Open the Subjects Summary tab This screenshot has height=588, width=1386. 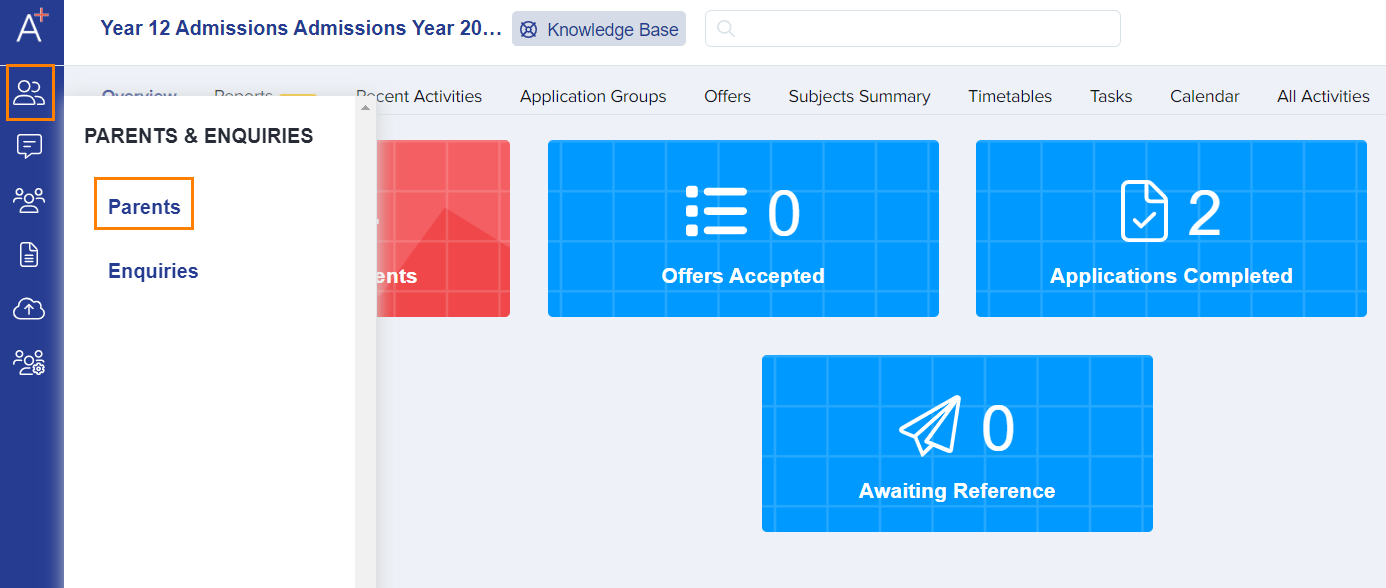click(859, 96)
